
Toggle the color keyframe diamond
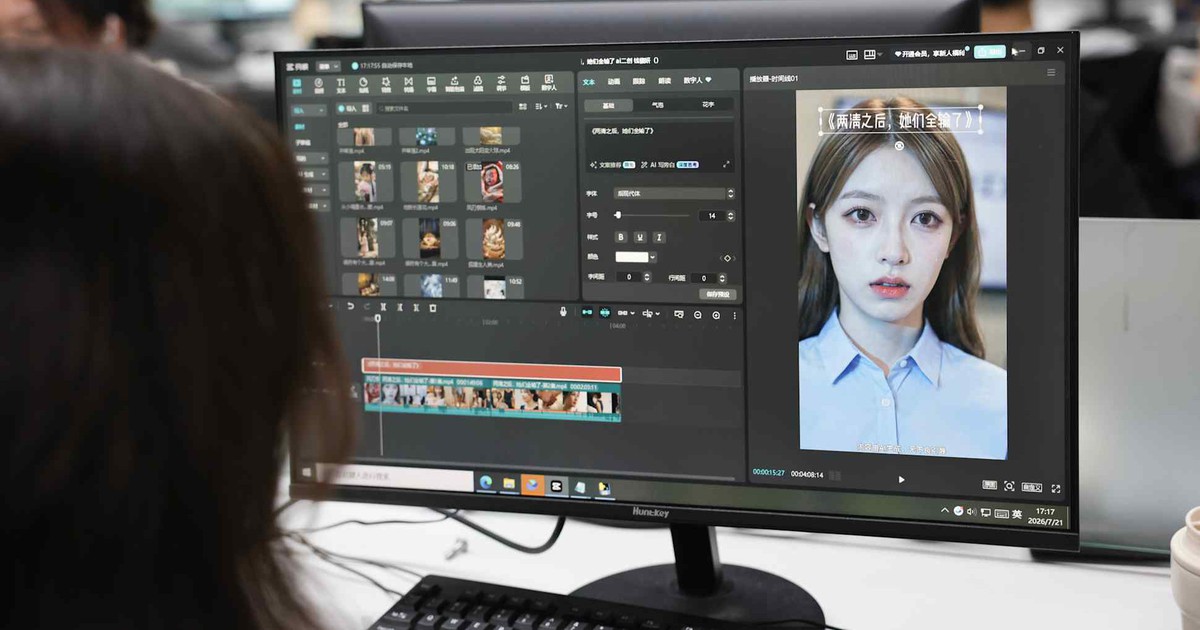pos(726,258)
